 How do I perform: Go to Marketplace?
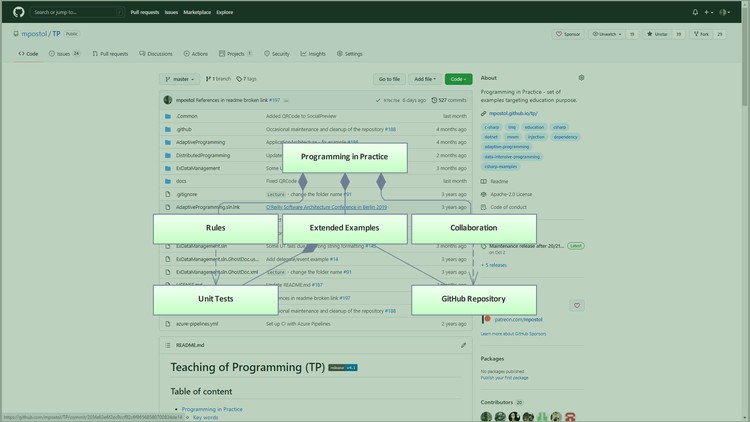pyautogui.click(x=197, y=12)
